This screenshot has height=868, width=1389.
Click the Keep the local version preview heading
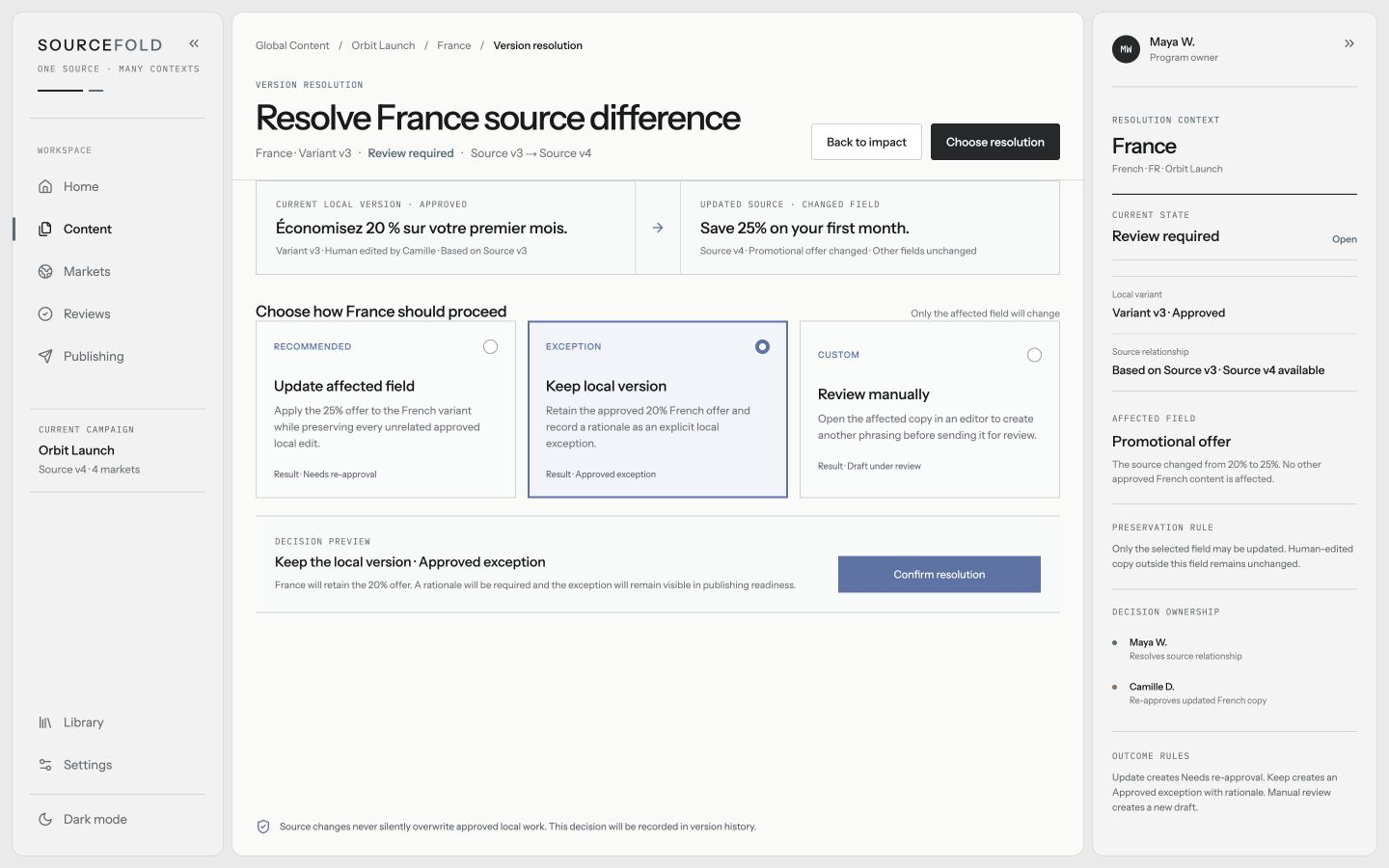click(x=410, y=562)
